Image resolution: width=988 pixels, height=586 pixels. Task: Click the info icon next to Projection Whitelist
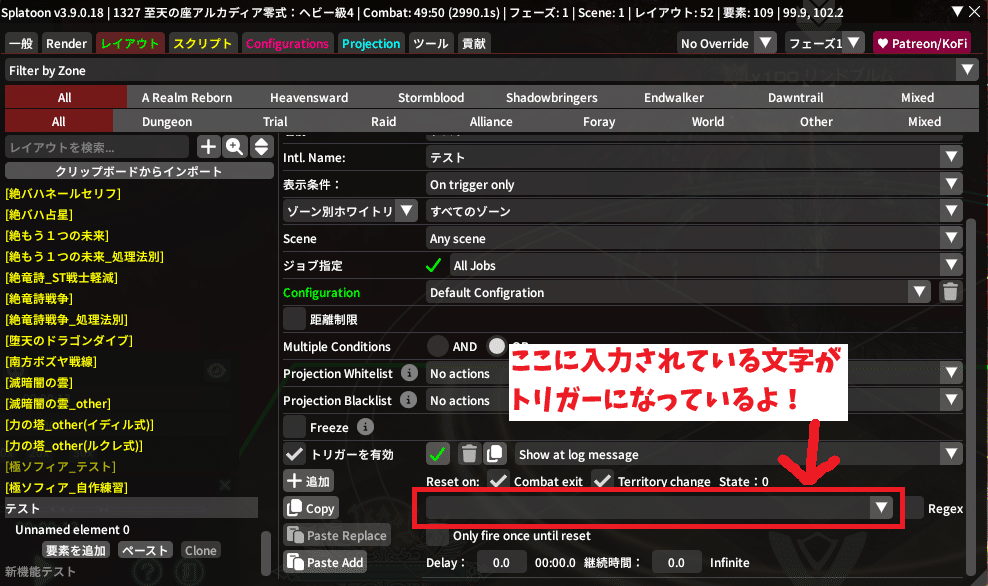(x=409, y=373)
